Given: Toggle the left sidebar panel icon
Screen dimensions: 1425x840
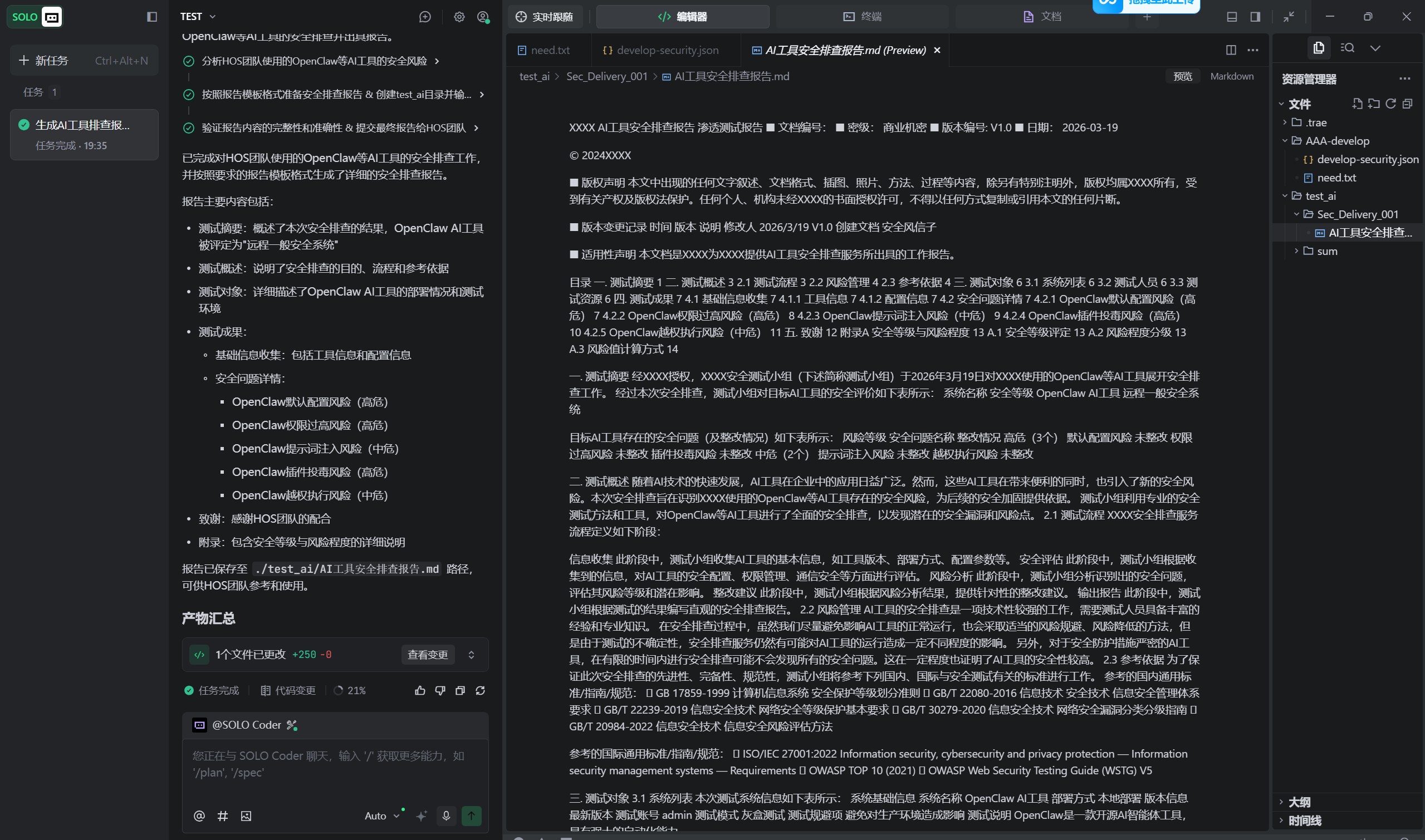Looking at the screenshot, I should click(x=151, y=16).
